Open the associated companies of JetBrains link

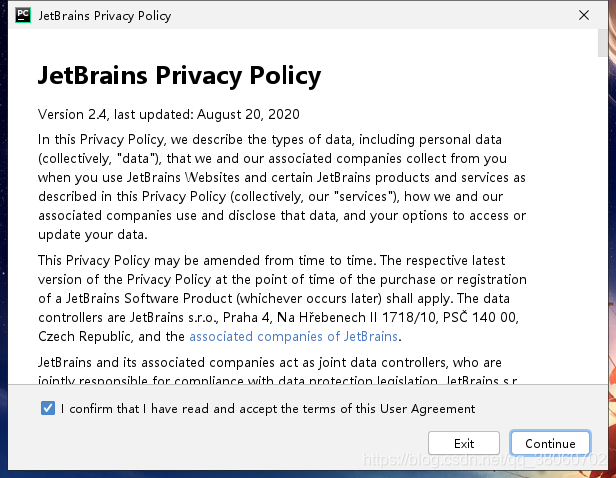[x=293, y=337]
